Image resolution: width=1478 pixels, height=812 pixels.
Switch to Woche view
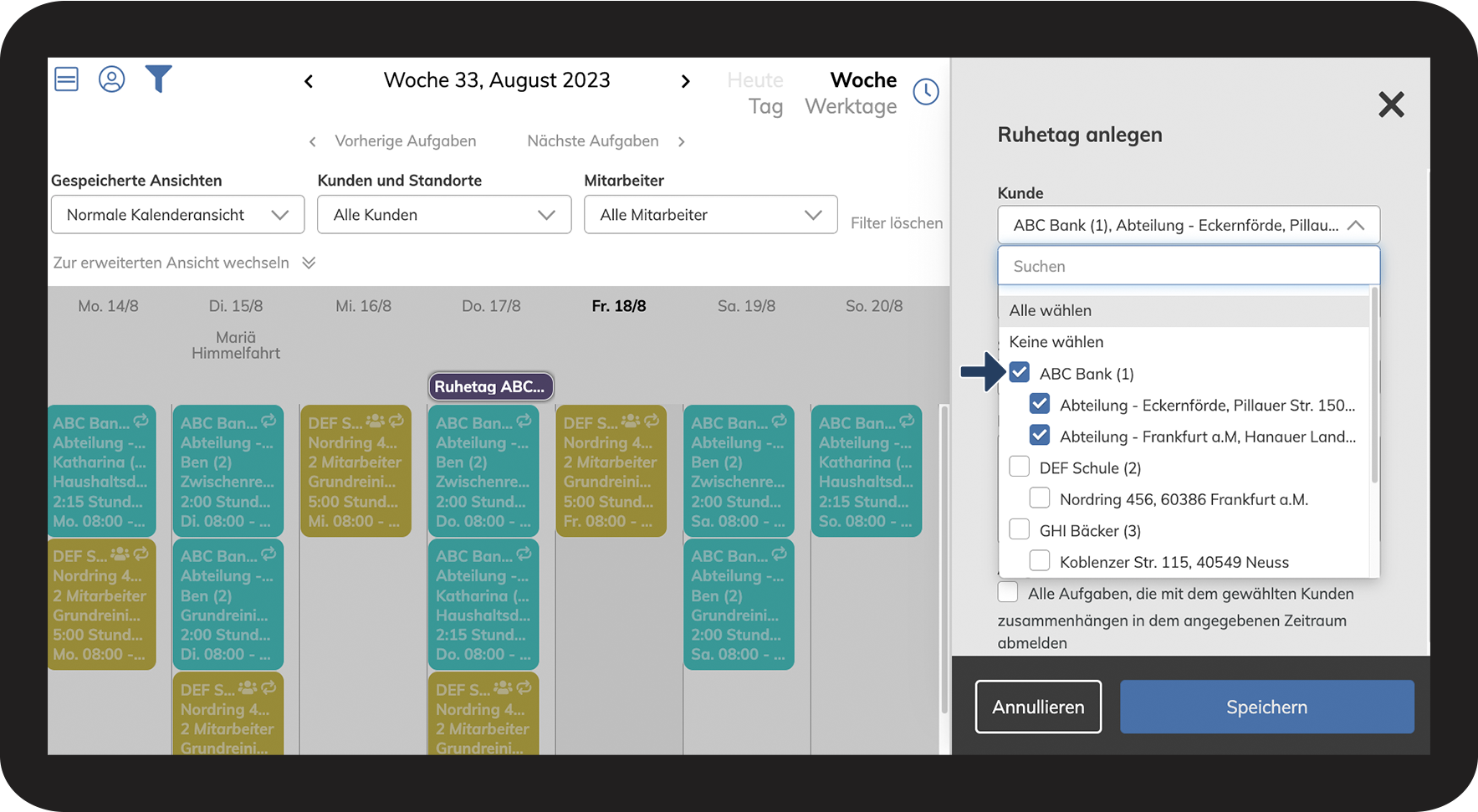(x=863, y=80)
